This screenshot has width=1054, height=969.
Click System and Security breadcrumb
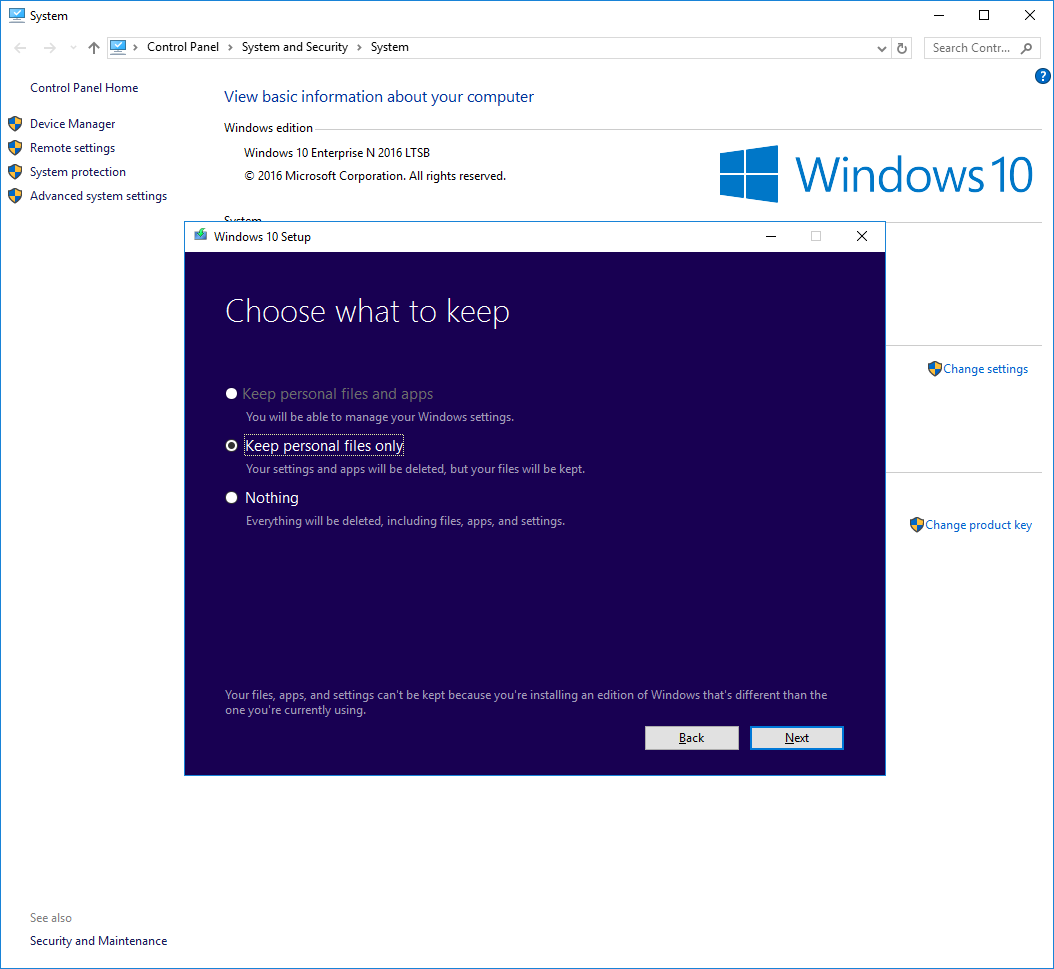pos(295,47)
